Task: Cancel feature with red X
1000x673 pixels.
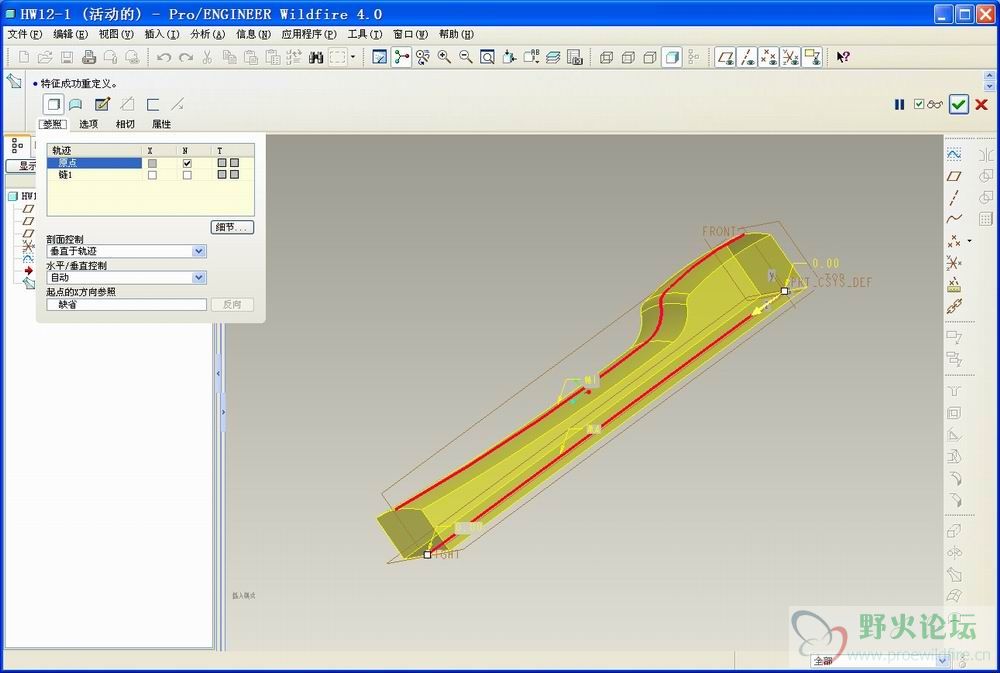Action: click(982, 105)
